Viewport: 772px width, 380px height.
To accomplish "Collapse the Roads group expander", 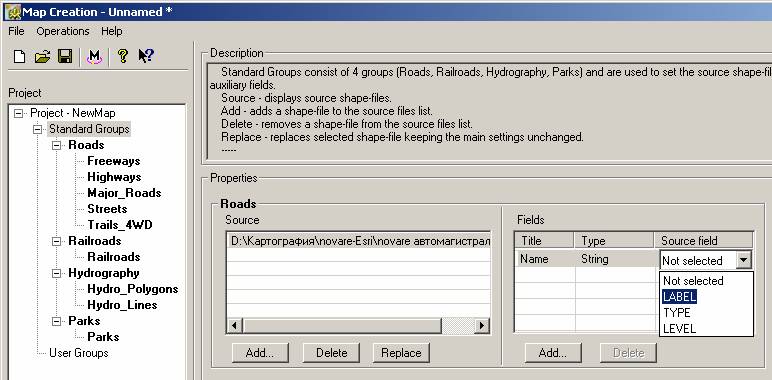I will 57,146.
